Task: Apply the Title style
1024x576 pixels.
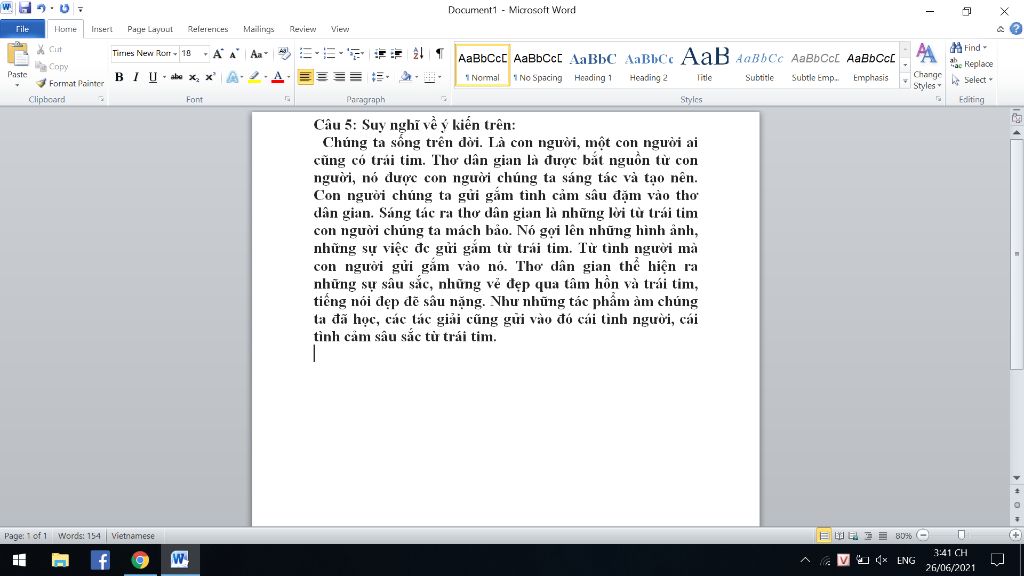Action: (704, 65)
